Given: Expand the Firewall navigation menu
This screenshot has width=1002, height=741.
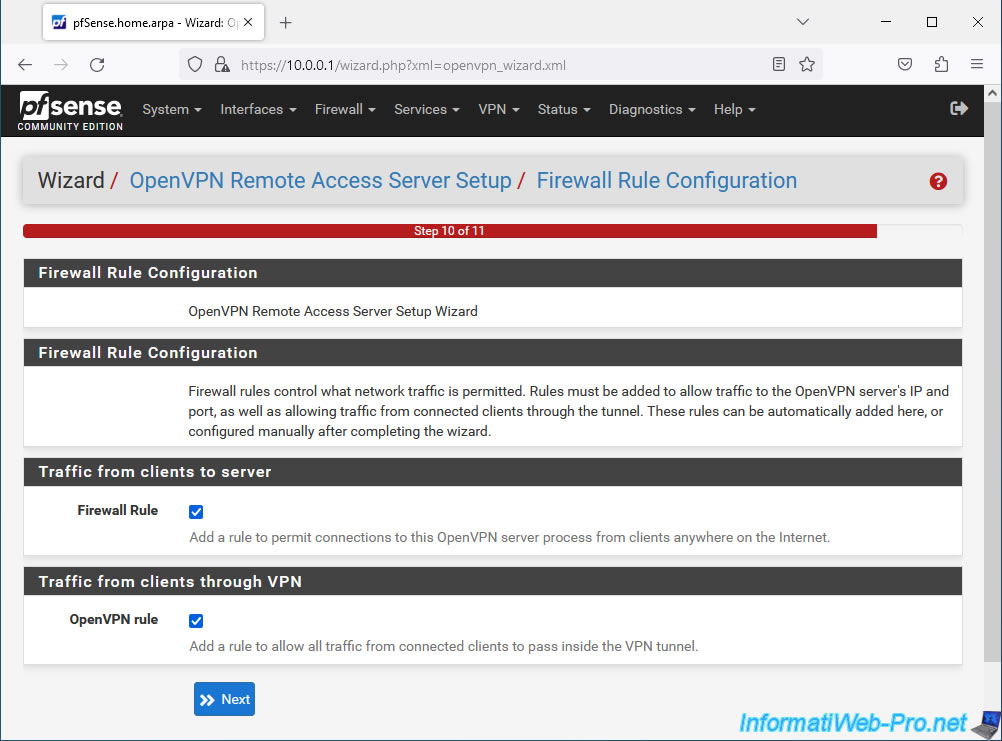Looking at the screenshot, I should (345, 109).
